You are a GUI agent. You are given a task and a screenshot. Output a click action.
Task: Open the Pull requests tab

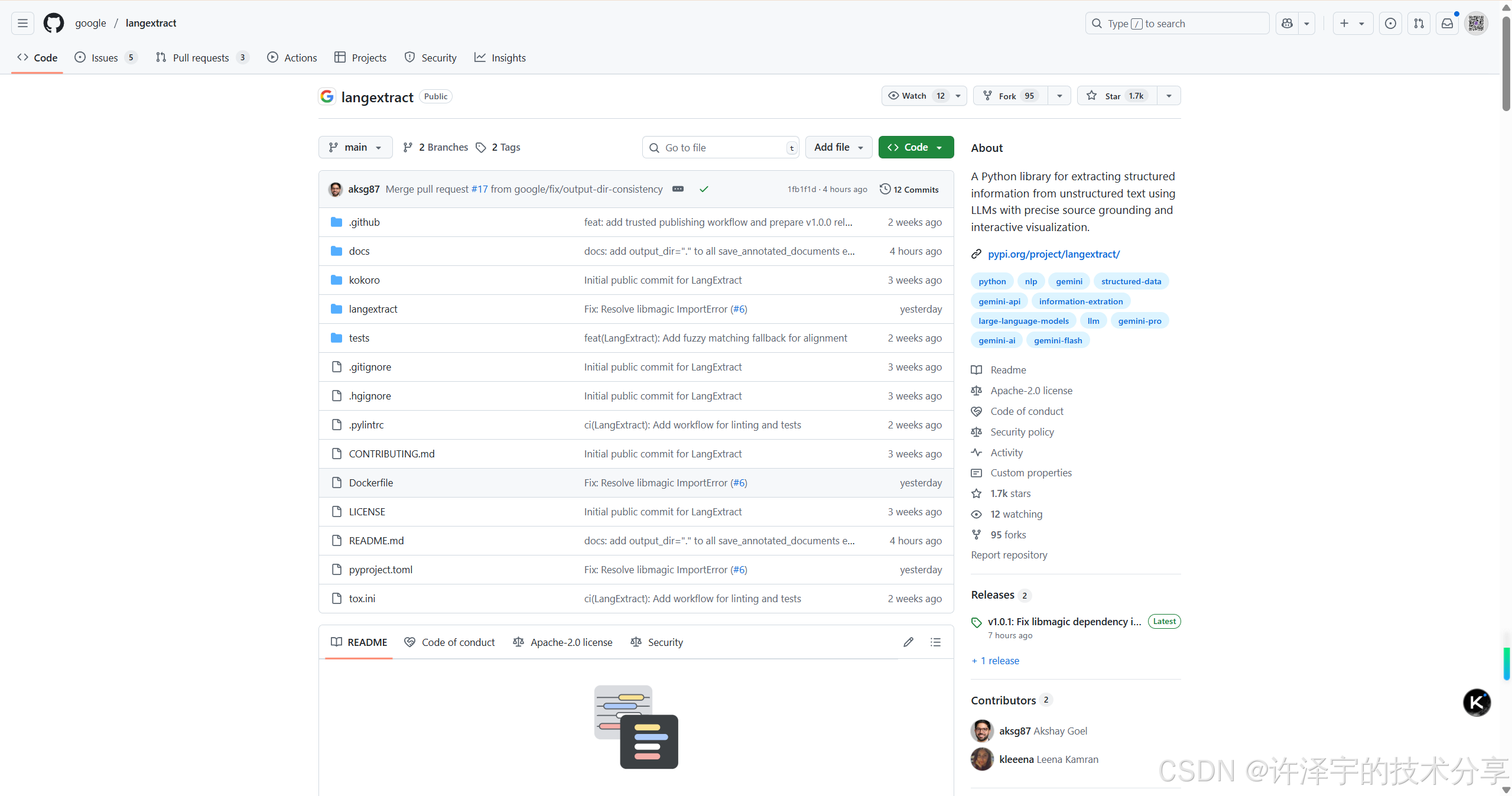tap(201, 57)
